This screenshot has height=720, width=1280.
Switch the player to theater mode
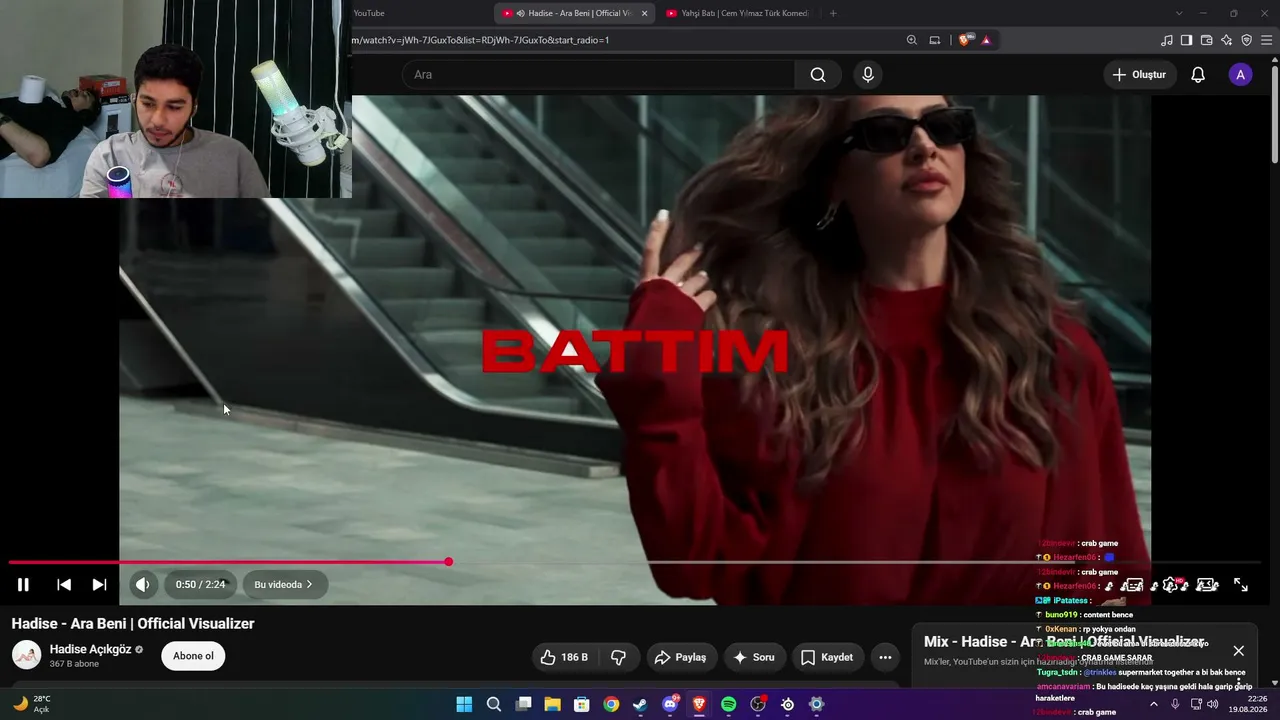[x=1207, y=585]
